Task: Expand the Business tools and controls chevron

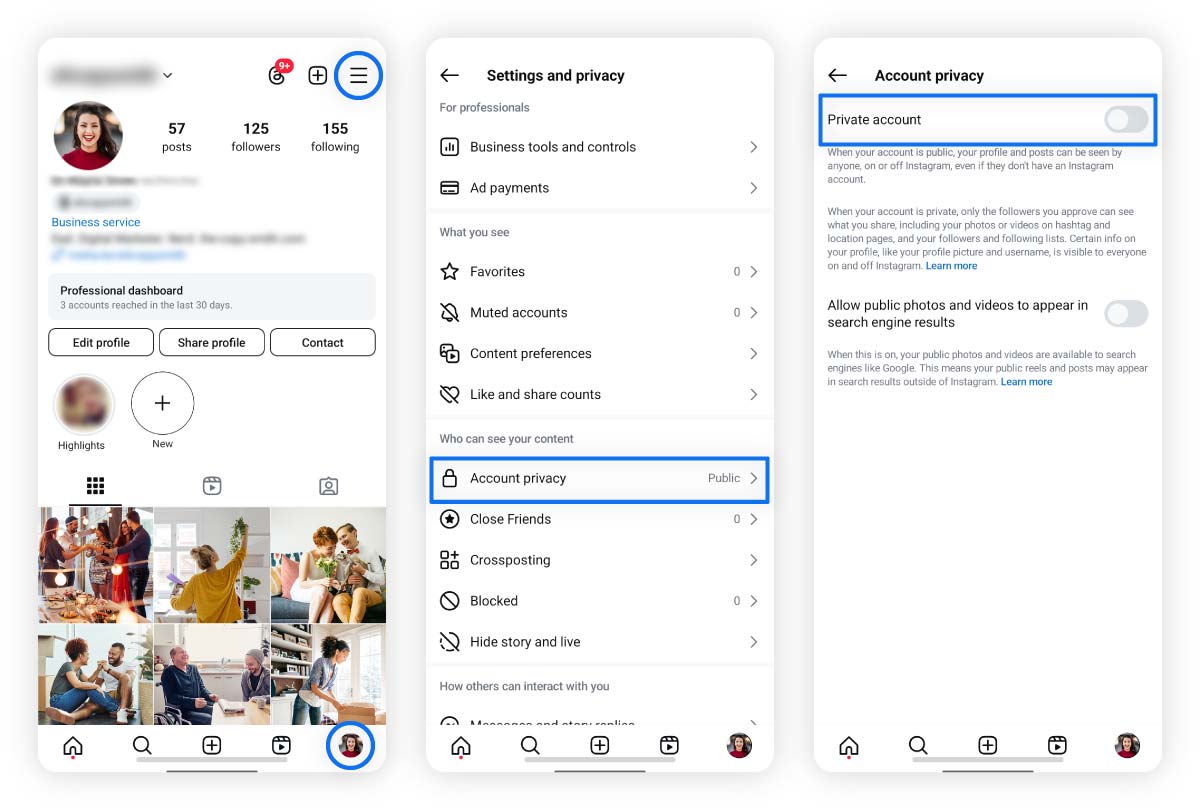Action: pyautogui.click(x=754, y=147)
